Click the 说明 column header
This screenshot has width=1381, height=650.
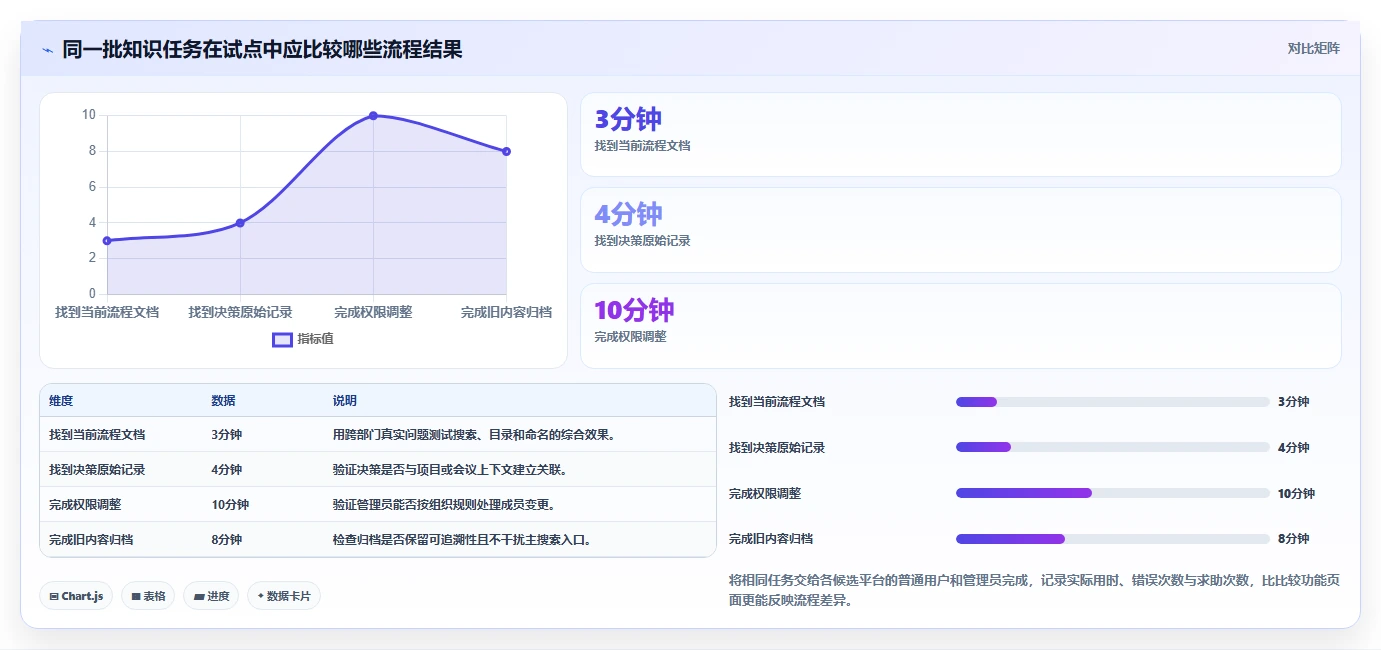(x=345, y=401)
